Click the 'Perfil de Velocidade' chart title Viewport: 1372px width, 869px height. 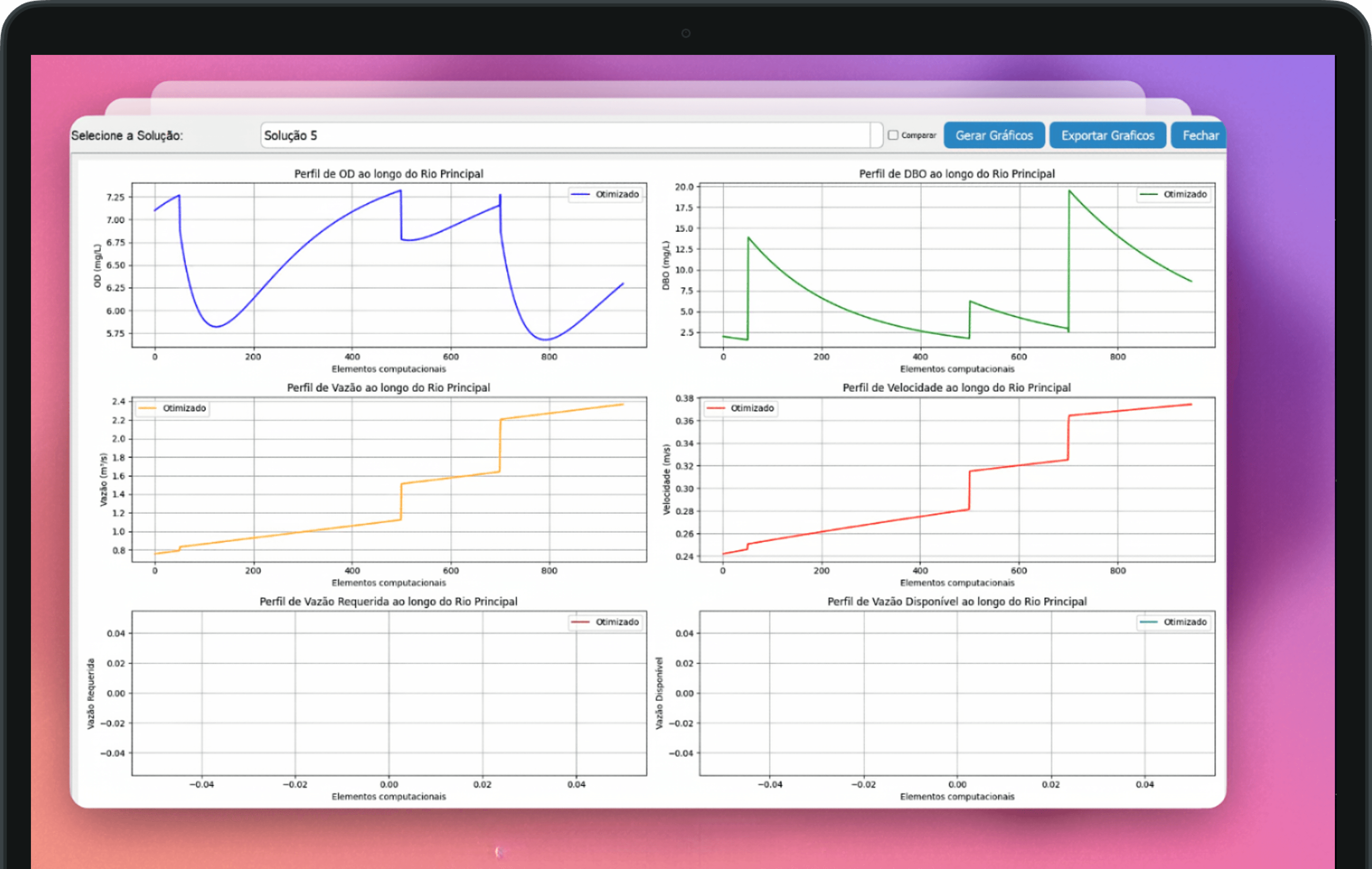tap(957, 388)
